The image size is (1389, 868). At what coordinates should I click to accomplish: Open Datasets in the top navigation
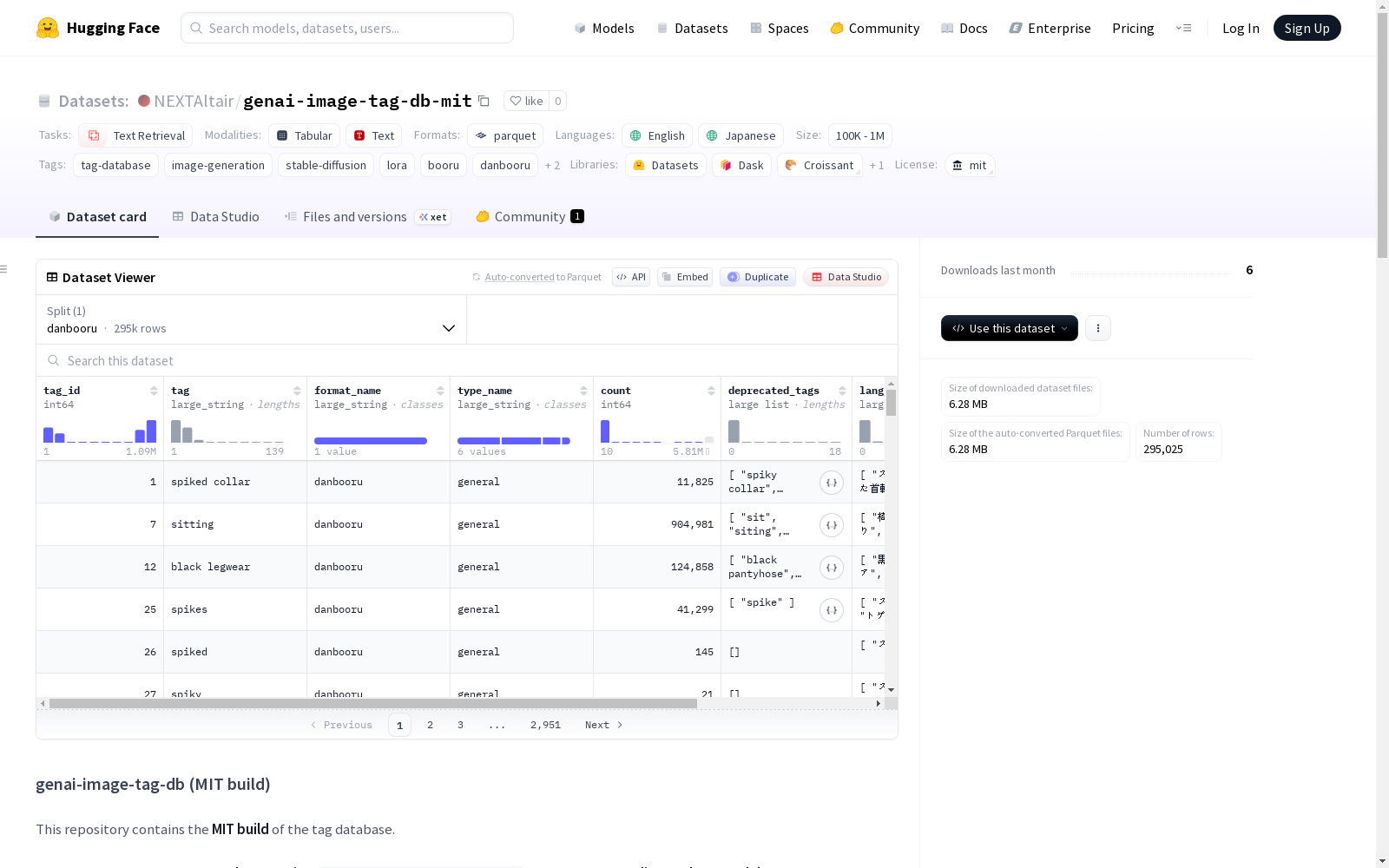tap(692, 28)
